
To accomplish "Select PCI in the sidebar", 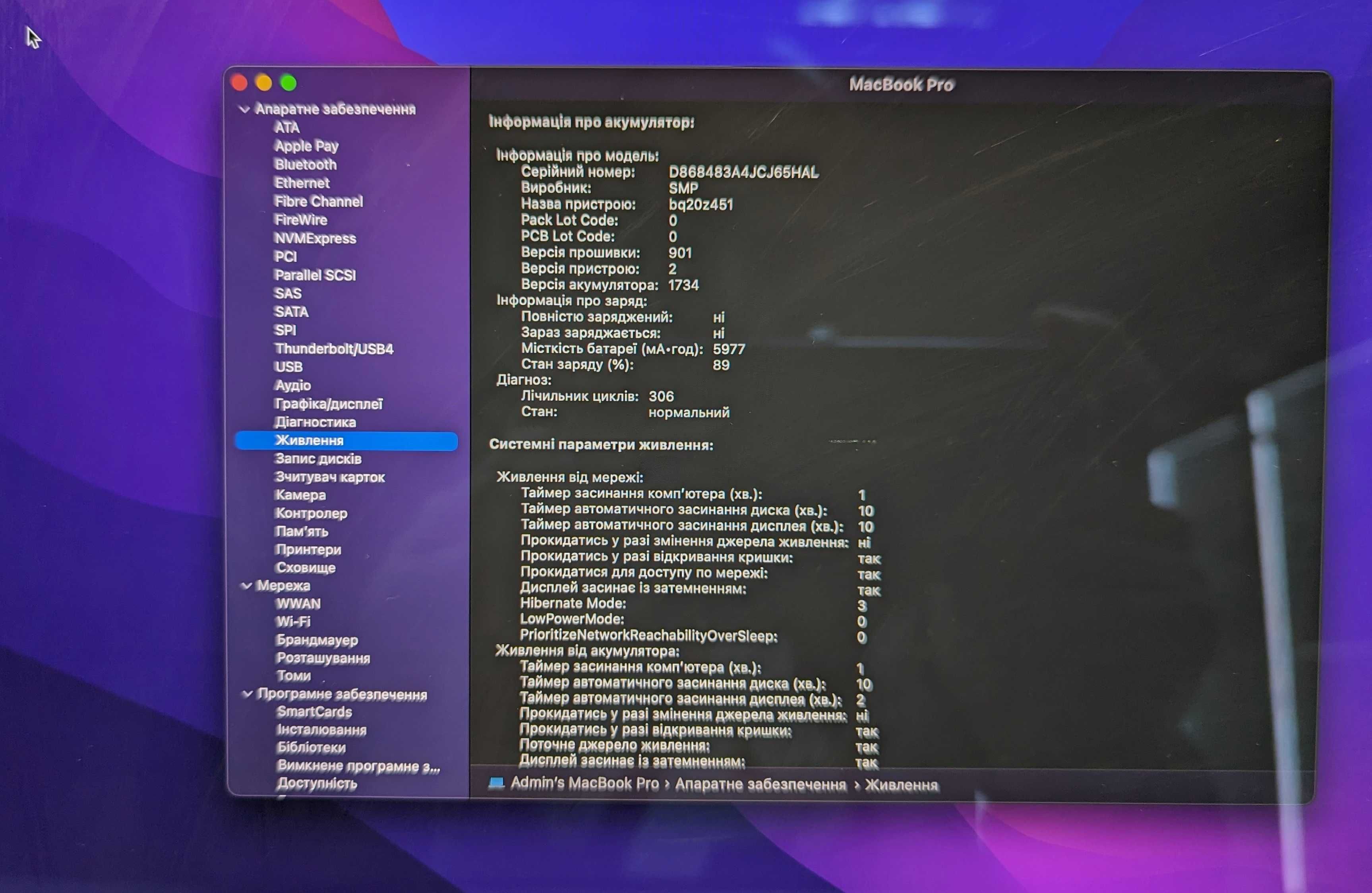I will pyautogui.click(x=285, y=257).
